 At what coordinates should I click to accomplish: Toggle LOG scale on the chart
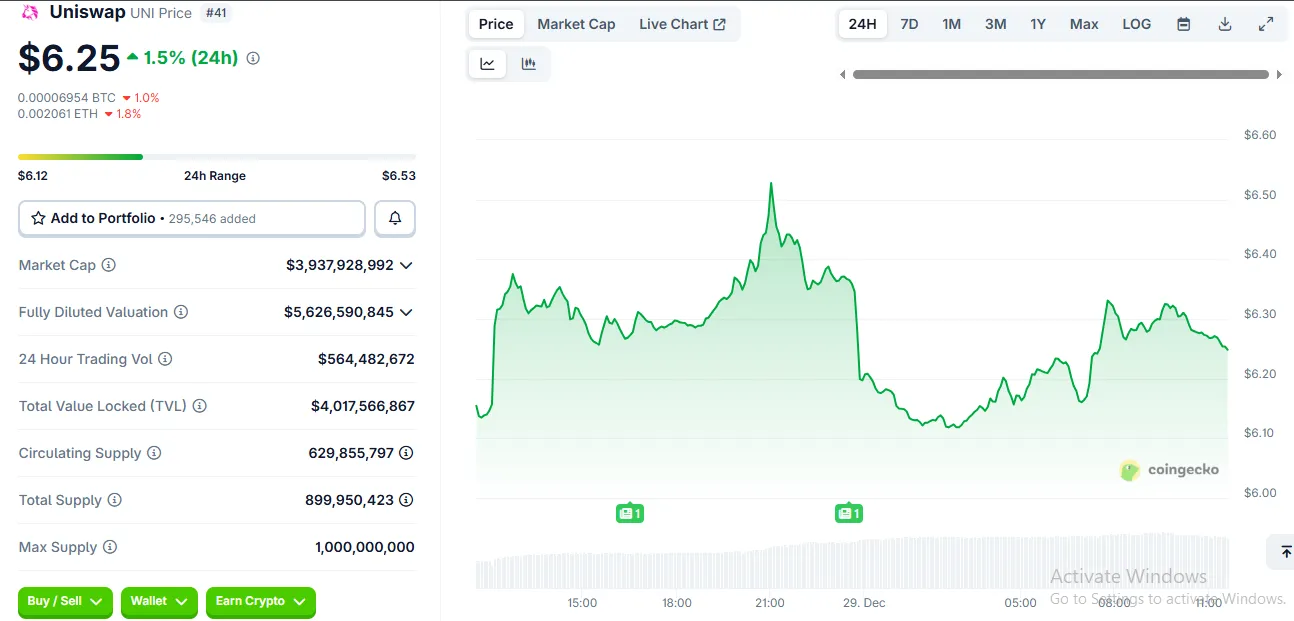click(1136, 23)
